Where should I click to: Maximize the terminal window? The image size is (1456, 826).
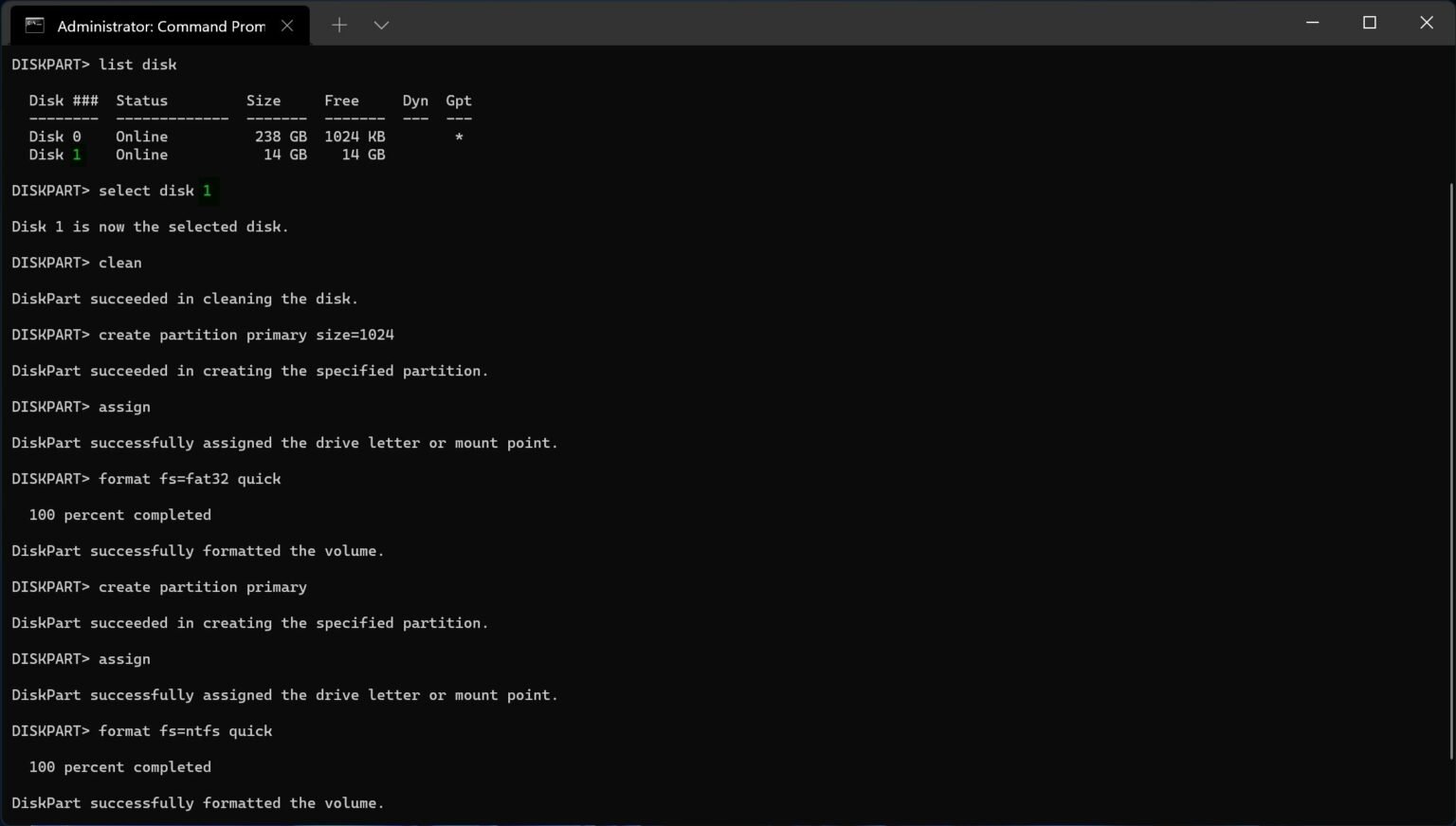click(1369, 23)
